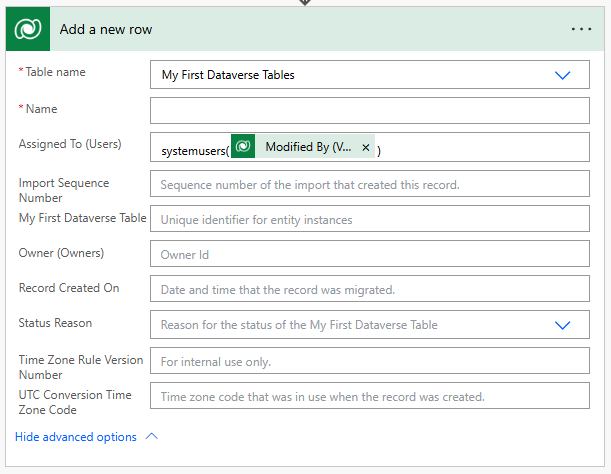Image resolution: width=611 pixels, height=474 pixels.
Task: Click the Hide advanced options link
Action: (x=76, y=437)
